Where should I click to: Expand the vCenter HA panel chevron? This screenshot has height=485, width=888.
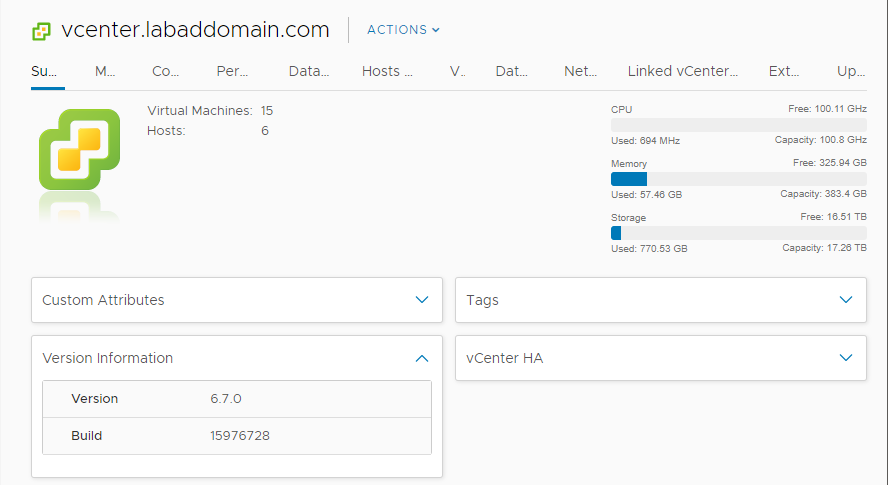click(x=846, y=358)
